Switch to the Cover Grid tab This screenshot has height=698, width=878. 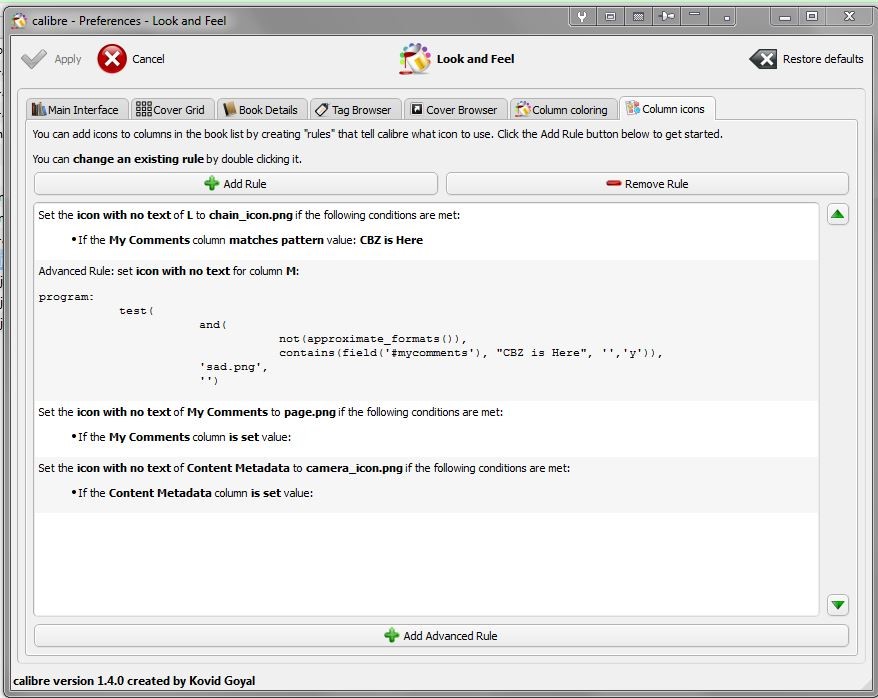171,109
